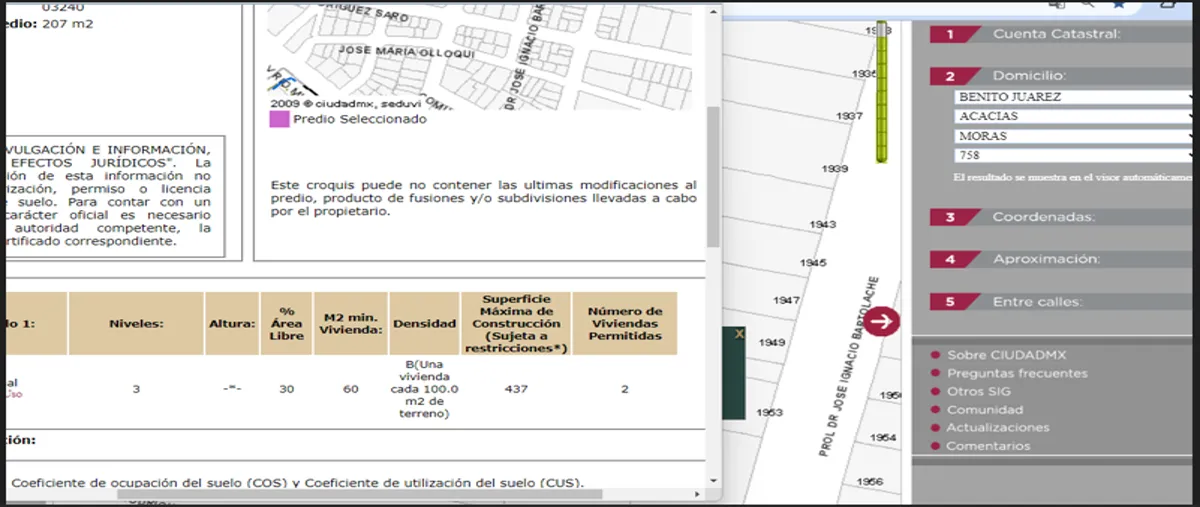Open the ACACIAS colonia dropdown
The width and height of the screenshot is (1200, 507).
point(1075,116)
